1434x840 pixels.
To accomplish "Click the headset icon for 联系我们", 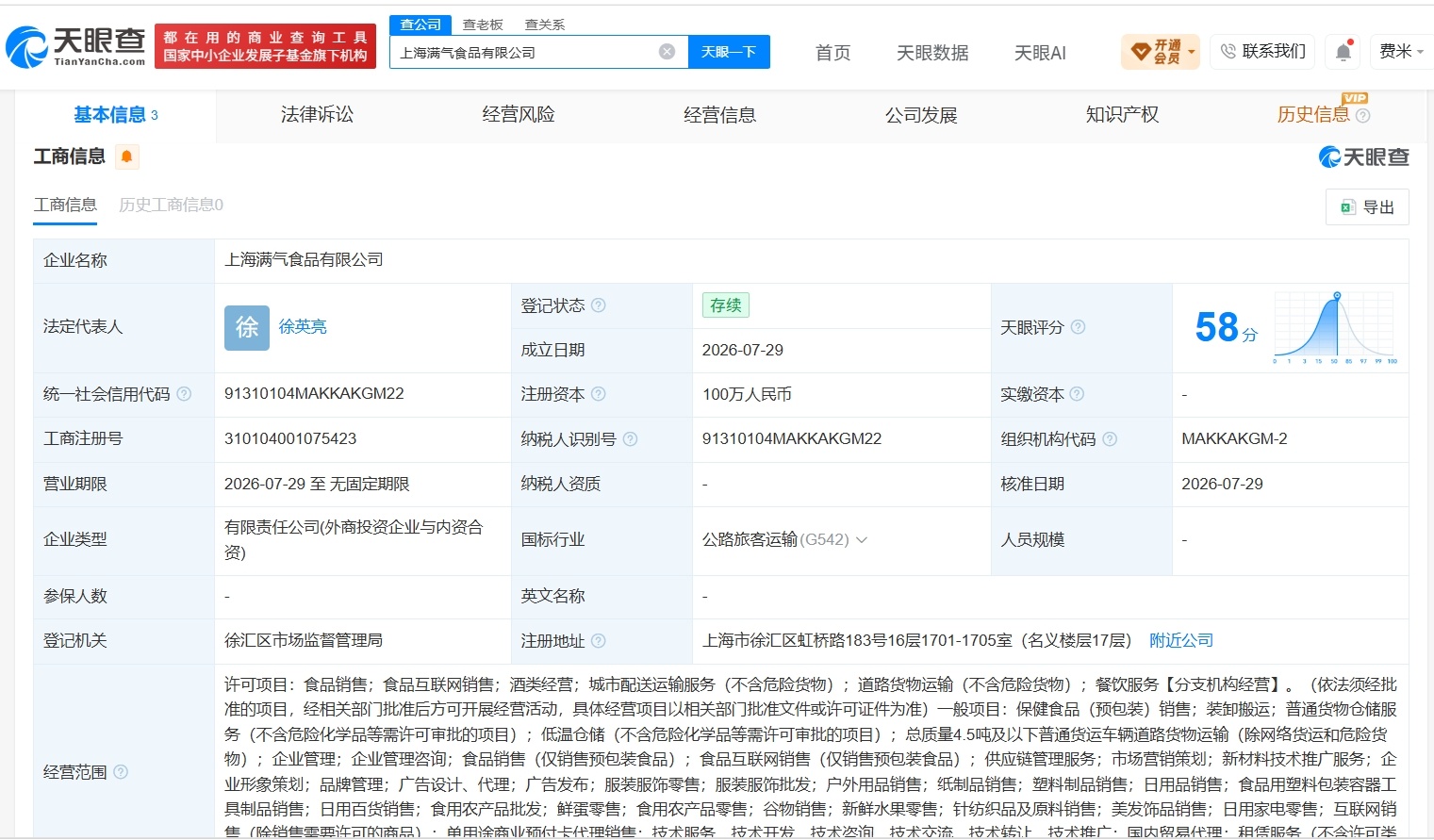I will pyautogui.click(x=1228, y=51).
